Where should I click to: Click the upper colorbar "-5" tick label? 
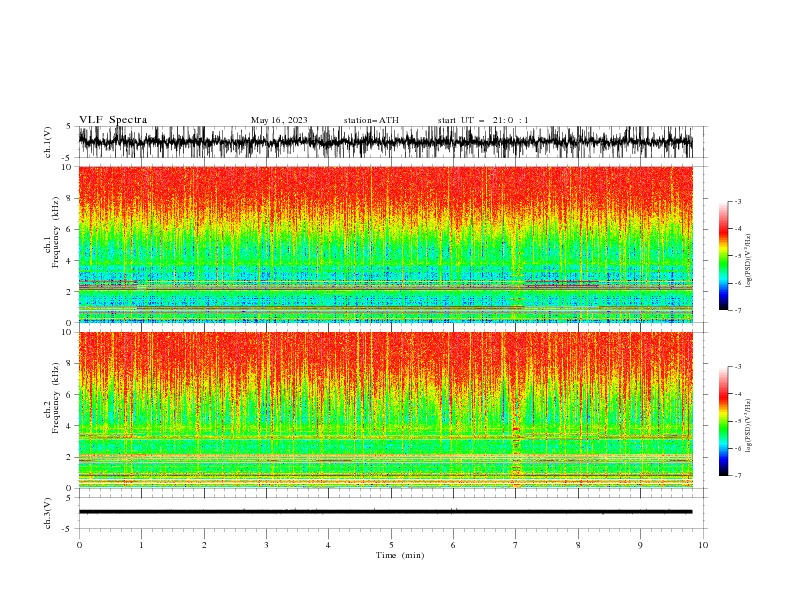pos(737,256)
